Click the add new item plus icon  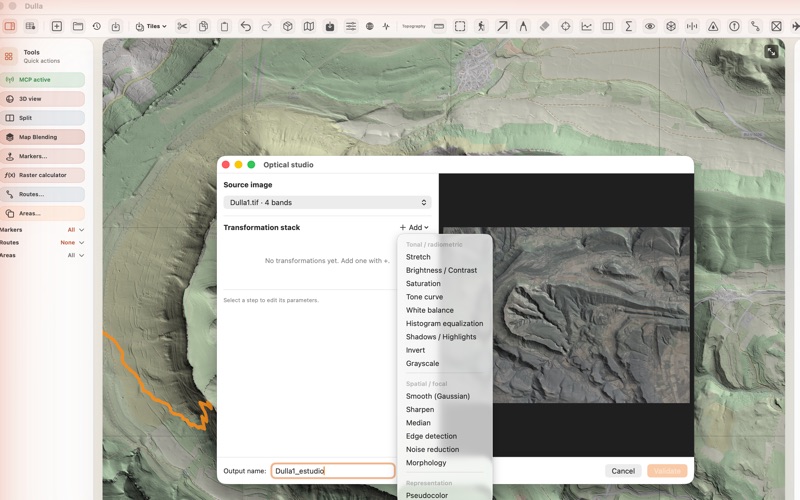(57, 26)
